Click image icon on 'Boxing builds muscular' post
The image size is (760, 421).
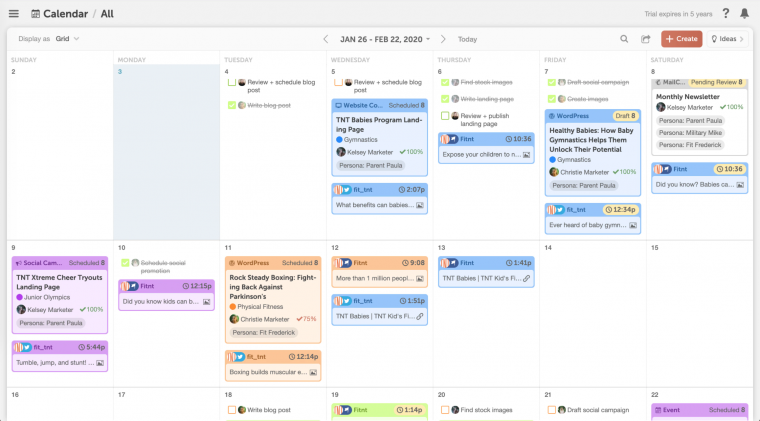pos(313,373)
